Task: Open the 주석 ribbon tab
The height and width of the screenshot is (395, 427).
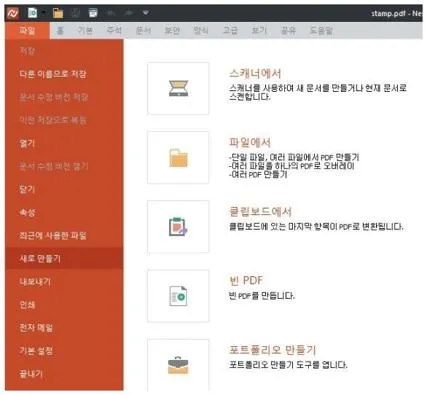Action: (114, 31)
